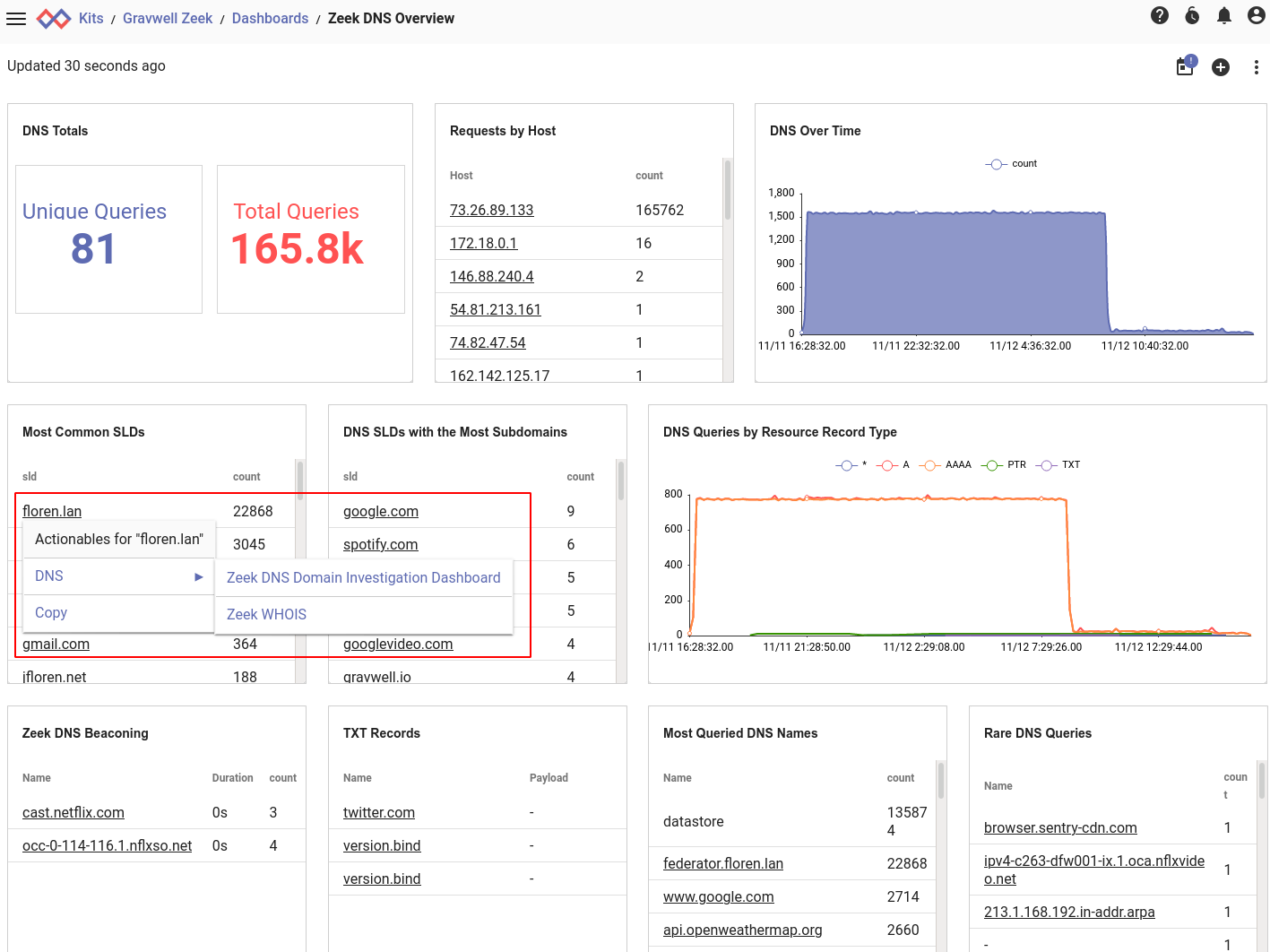Click the Requests by Host scrollbar

click(728, 190)
